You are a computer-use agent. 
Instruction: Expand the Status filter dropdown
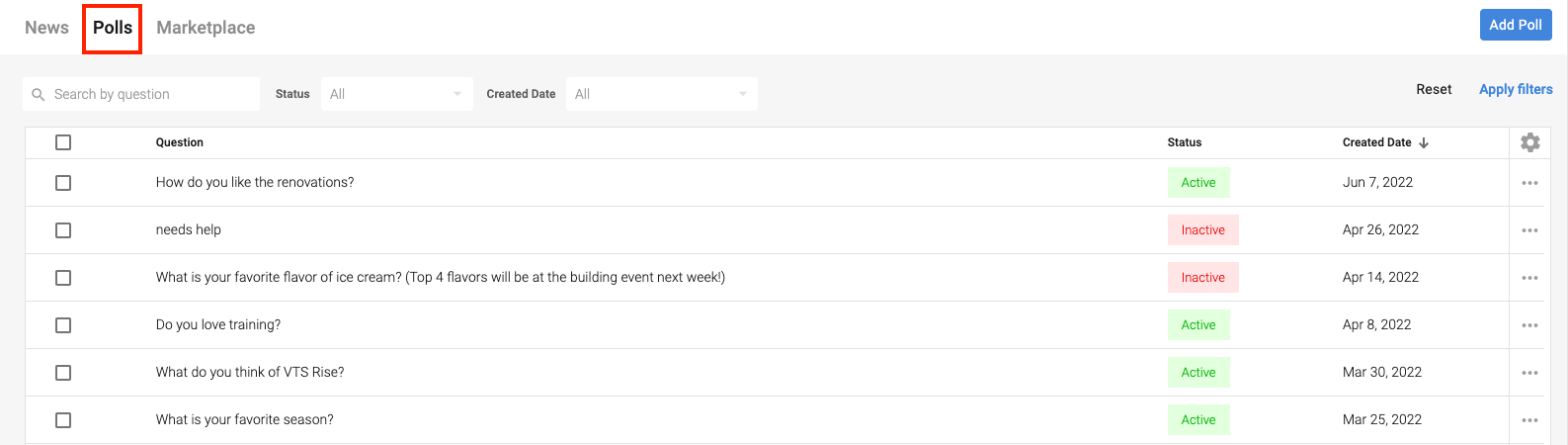396,94
